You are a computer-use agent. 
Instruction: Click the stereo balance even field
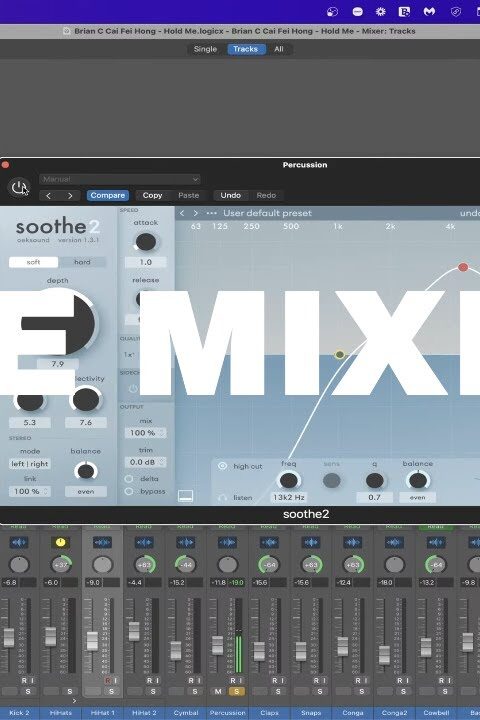pos(86,491)
